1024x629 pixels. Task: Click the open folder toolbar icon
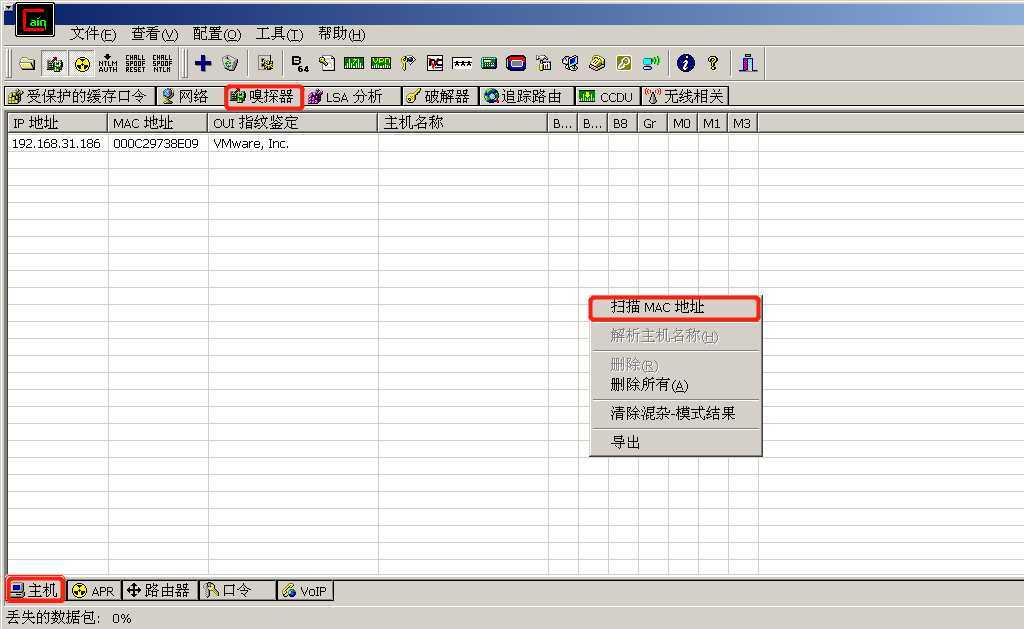pos(27,63)
